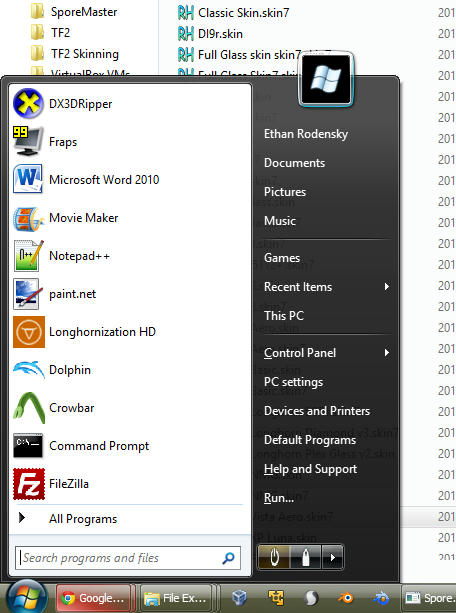Launch Crowbar from its green crowbar icon
Viewport: 456px width, 613px height.
coord(29,408)
